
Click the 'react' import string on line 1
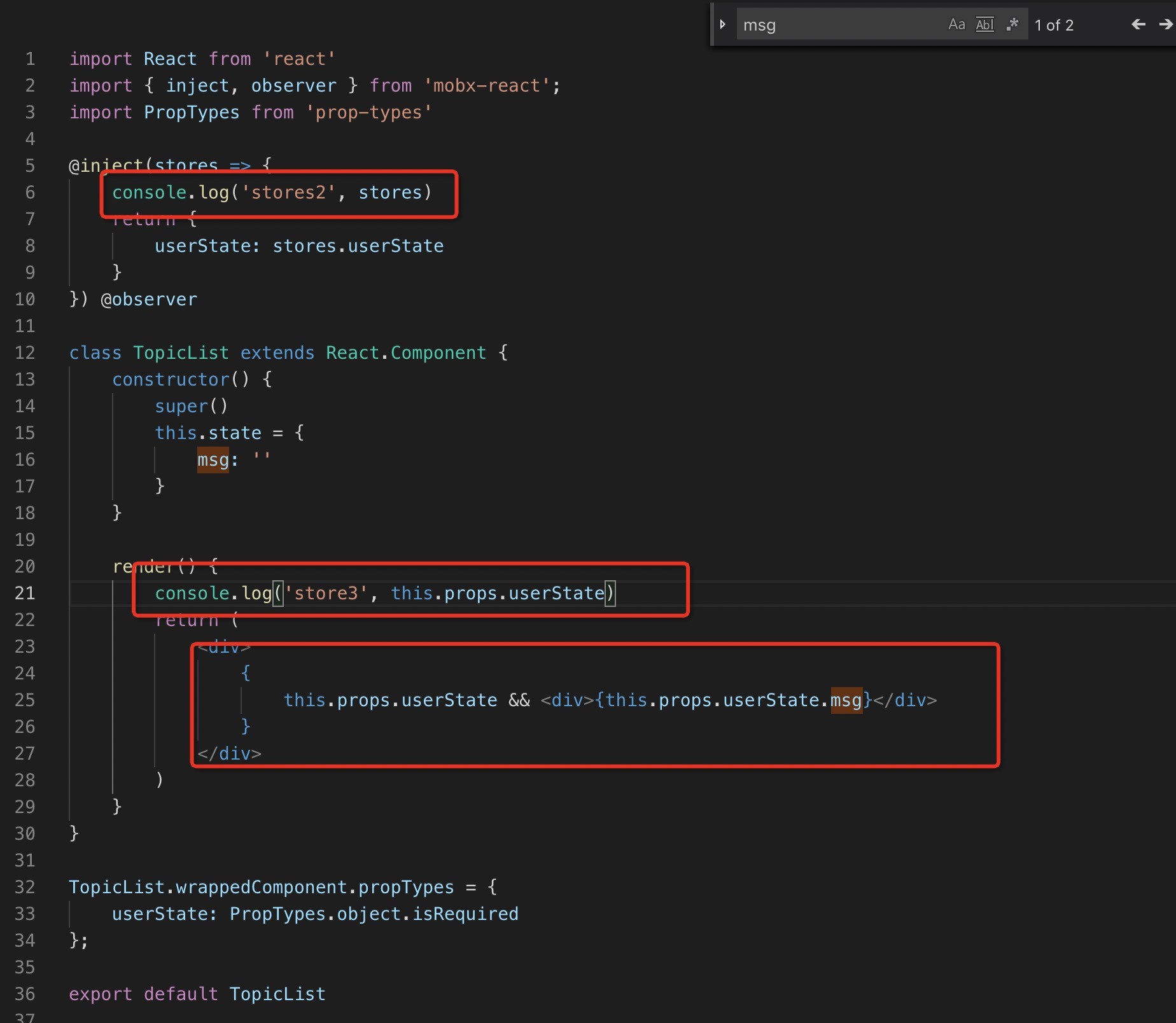point(299,59)
